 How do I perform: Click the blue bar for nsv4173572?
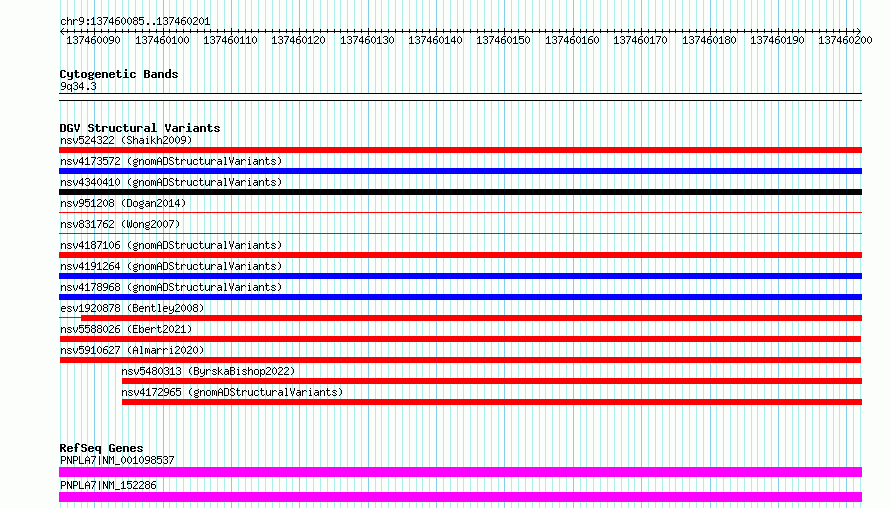460,171
